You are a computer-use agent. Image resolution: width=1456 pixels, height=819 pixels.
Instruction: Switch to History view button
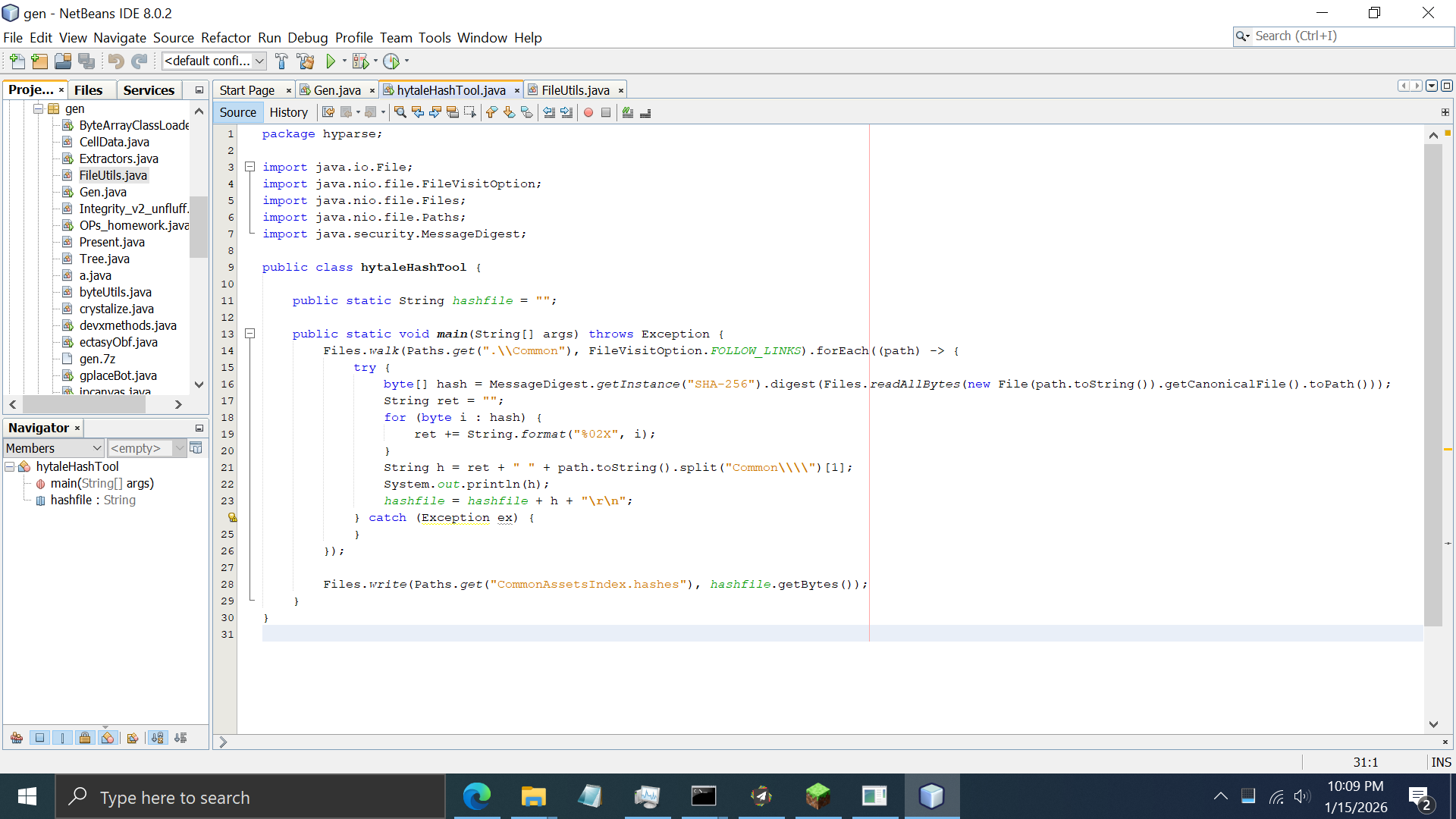click(x=288, y=112)
